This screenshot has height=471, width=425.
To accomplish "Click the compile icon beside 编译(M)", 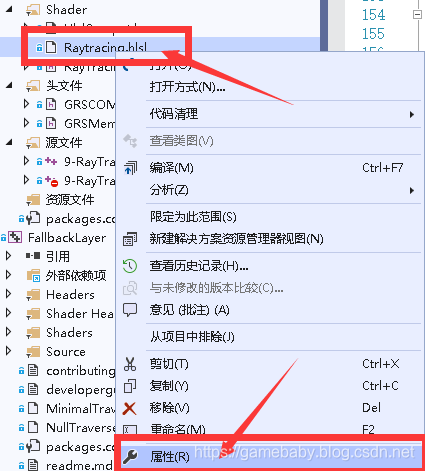I will (x=130, y=168).
